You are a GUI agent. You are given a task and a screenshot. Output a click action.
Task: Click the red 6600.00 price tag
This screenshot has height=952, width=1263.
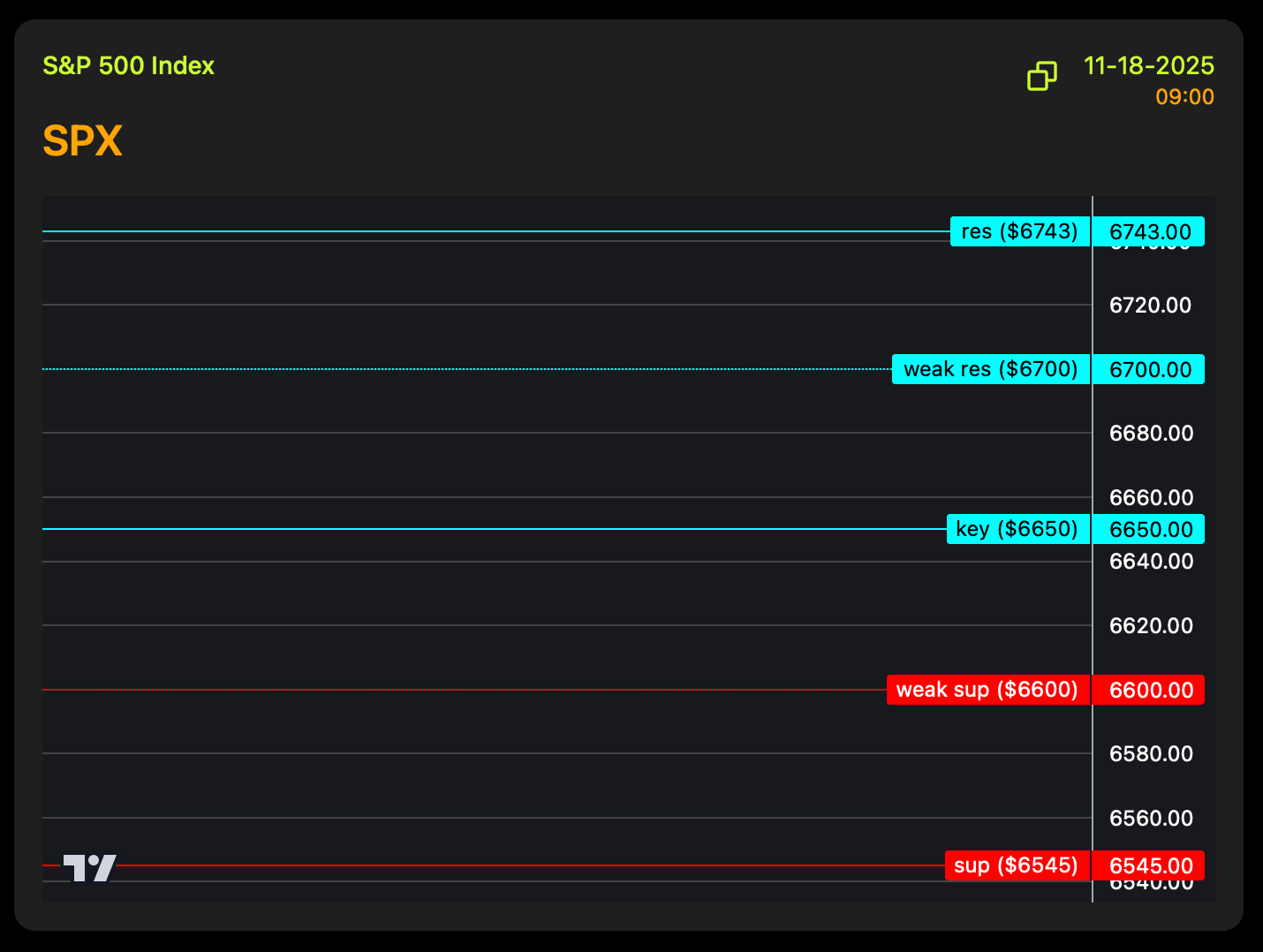tap(1149, 690)
